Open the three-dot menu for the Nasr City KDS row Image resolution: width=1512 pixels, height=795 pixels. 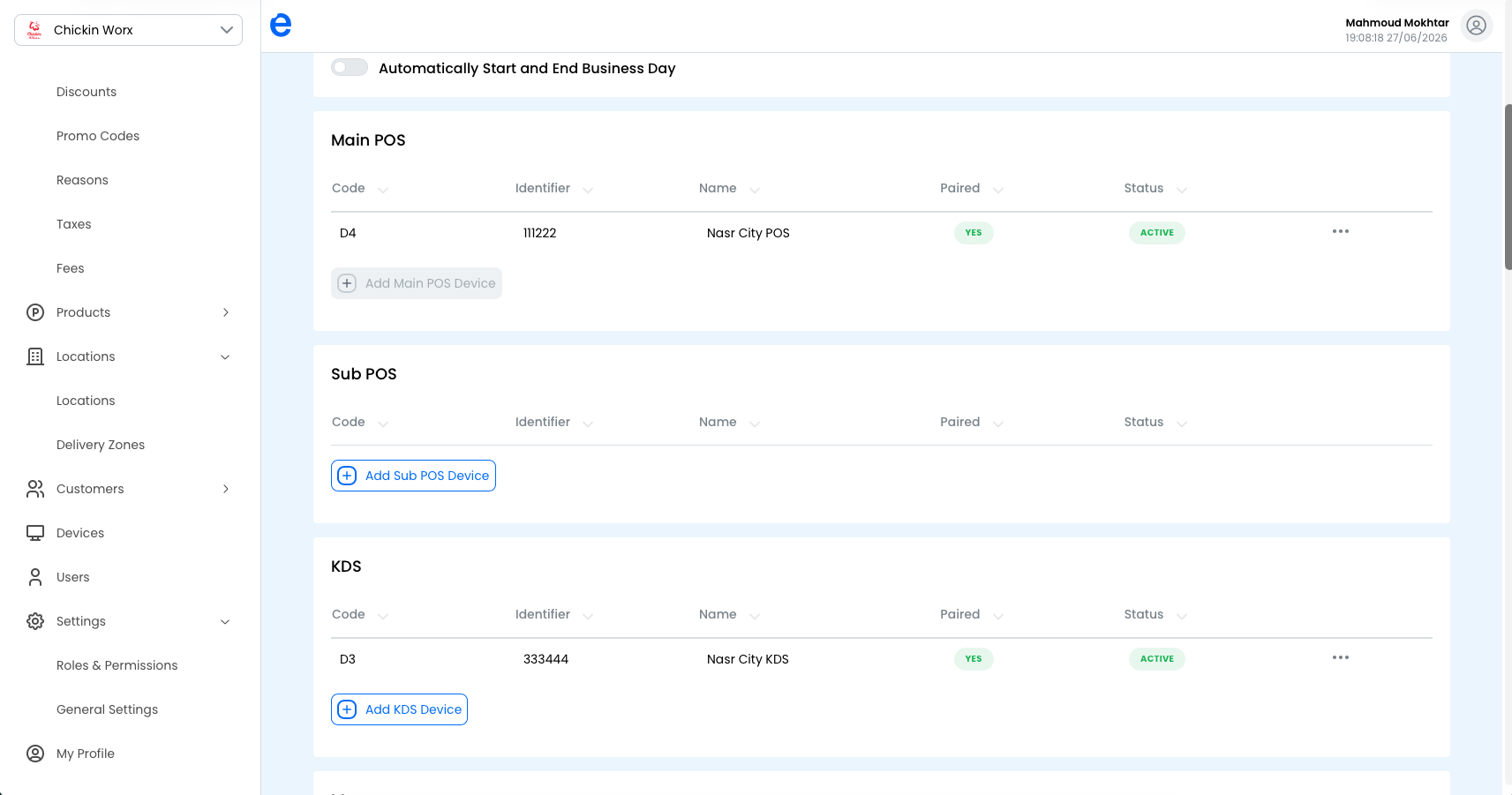coord(1340,657)
